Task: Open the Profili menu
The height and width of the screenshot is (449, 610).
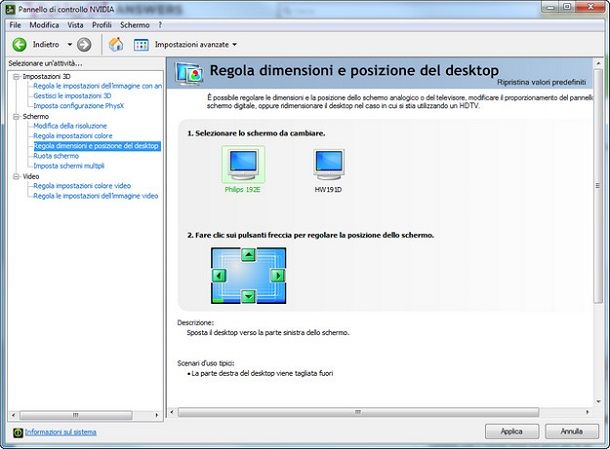Action: click(x=102, y=25)
